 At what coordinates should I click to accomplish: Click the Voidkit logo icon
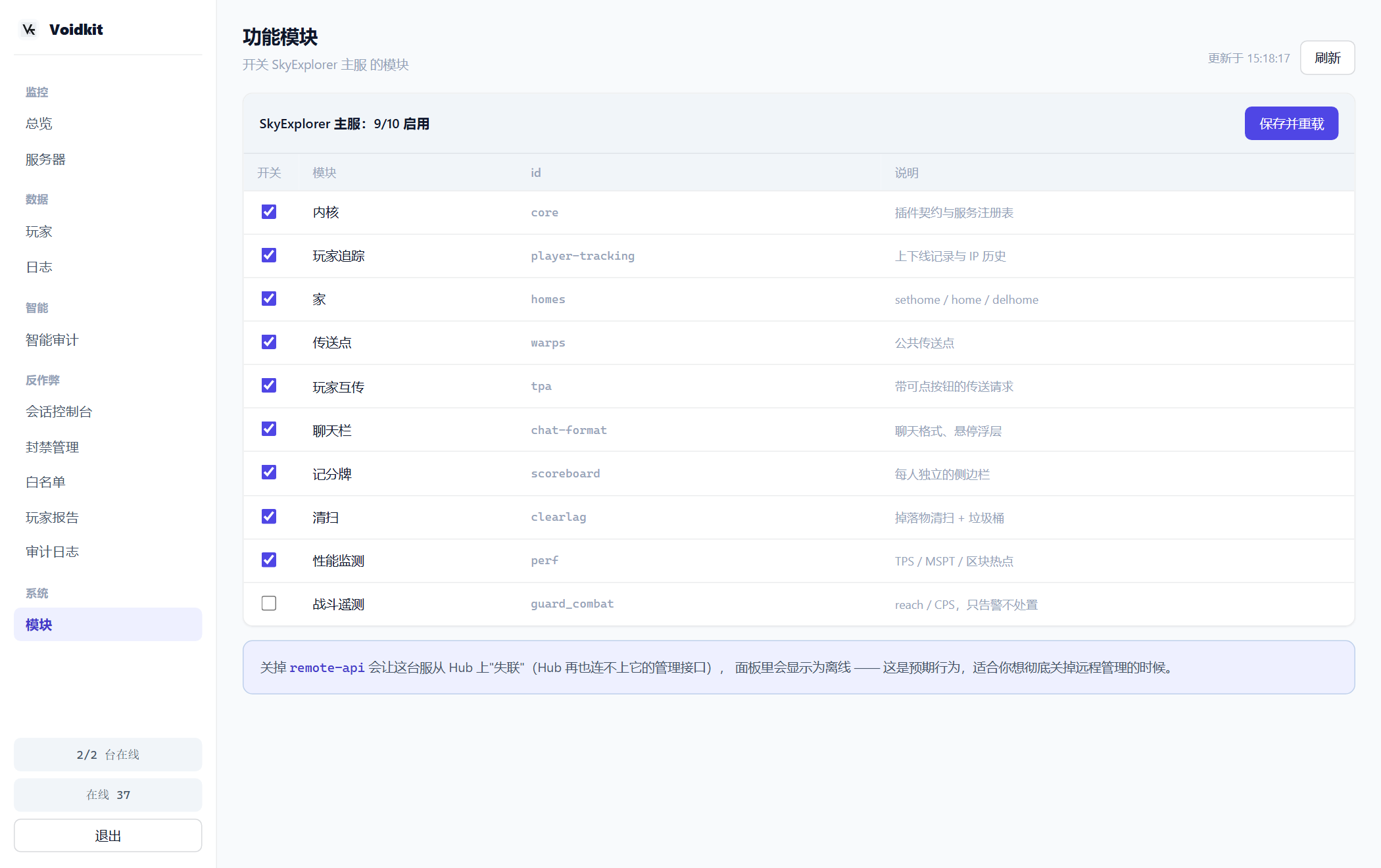[29, 30]
